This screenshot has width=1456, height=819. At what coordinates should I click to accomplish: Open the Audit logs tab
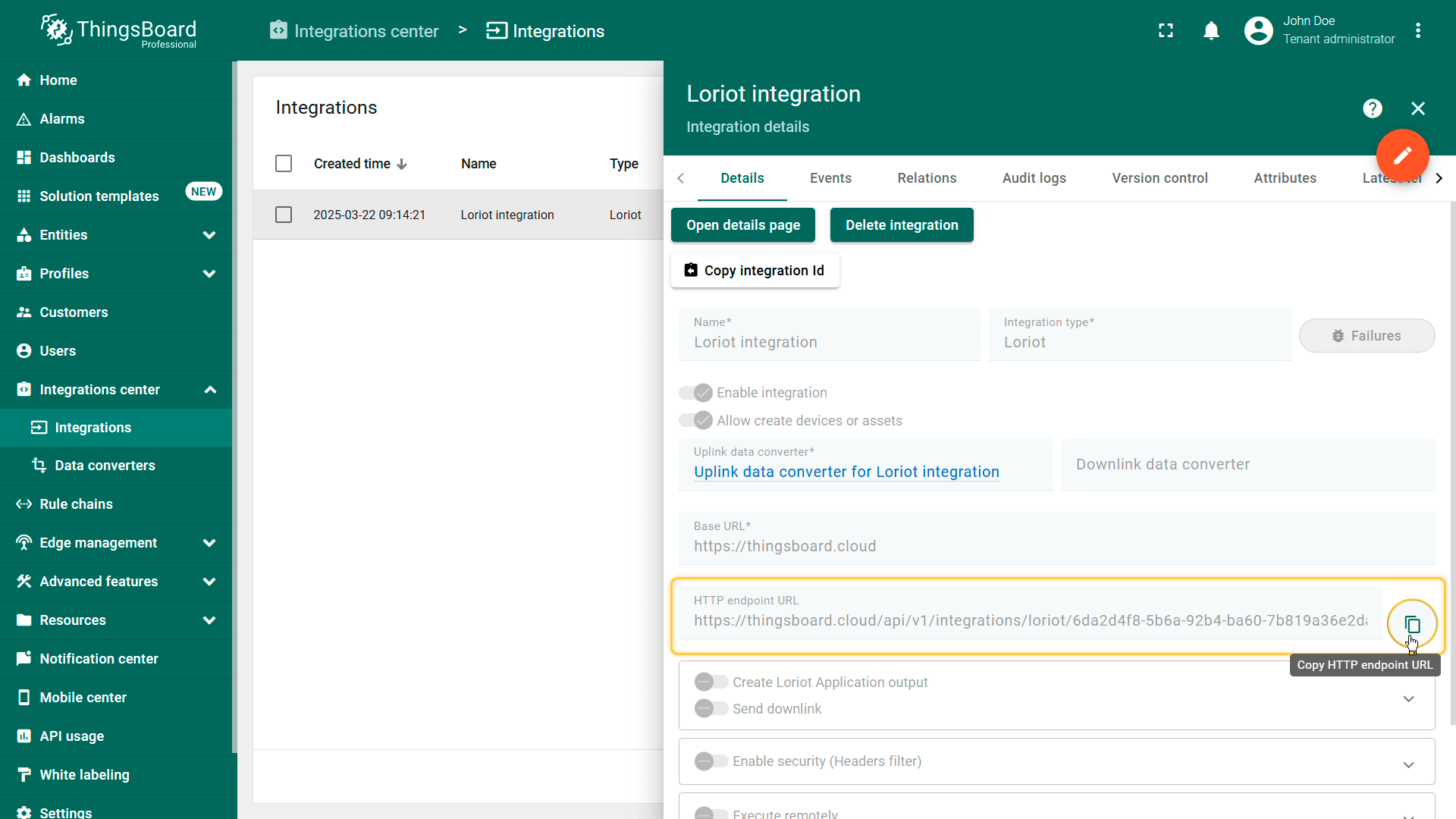[x=1034, y=178]
